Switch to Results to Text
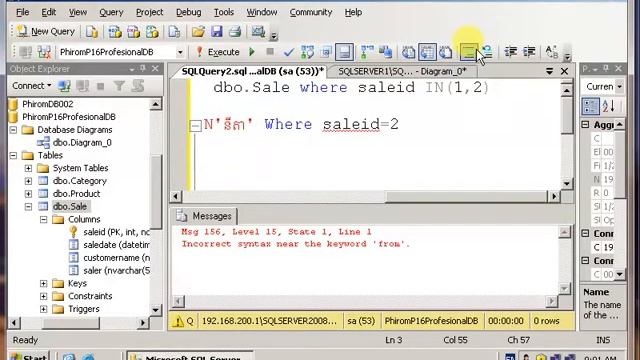This screenshot has height=360, width=640. click(x=409, y=52)
